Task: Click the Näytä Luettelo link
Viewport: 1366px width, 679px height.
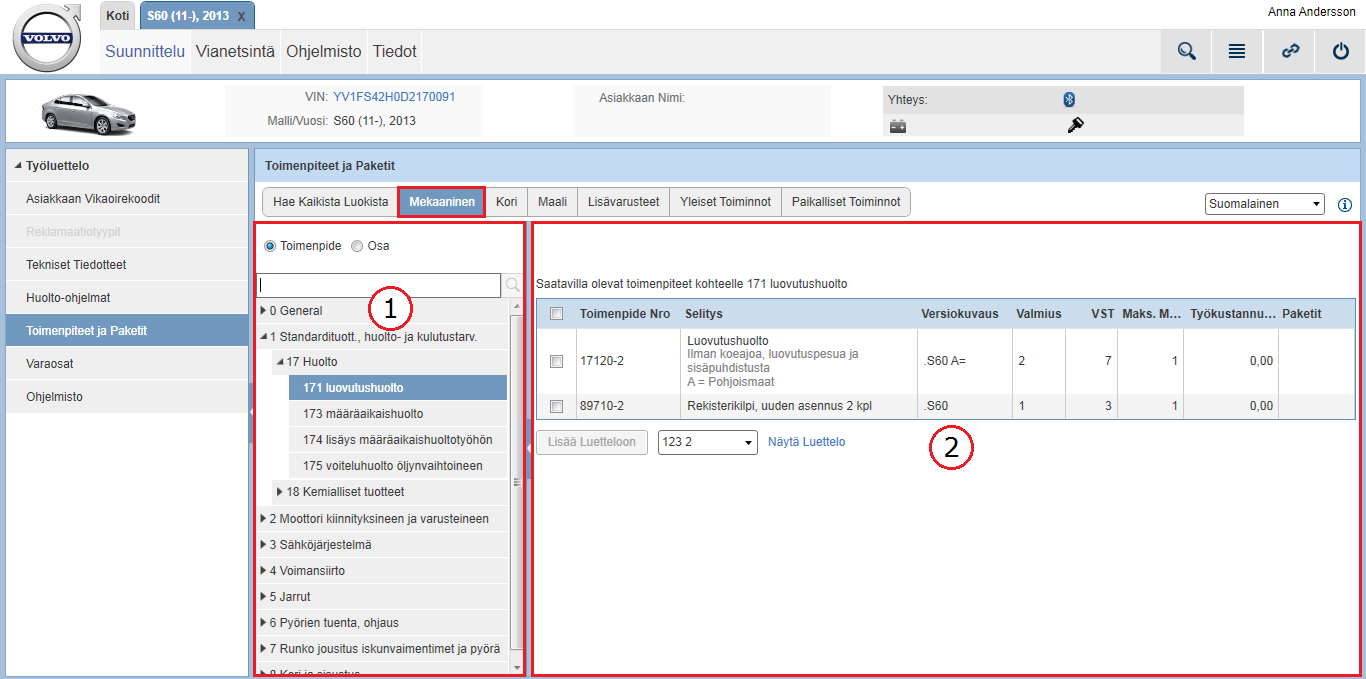Action: 806,442
